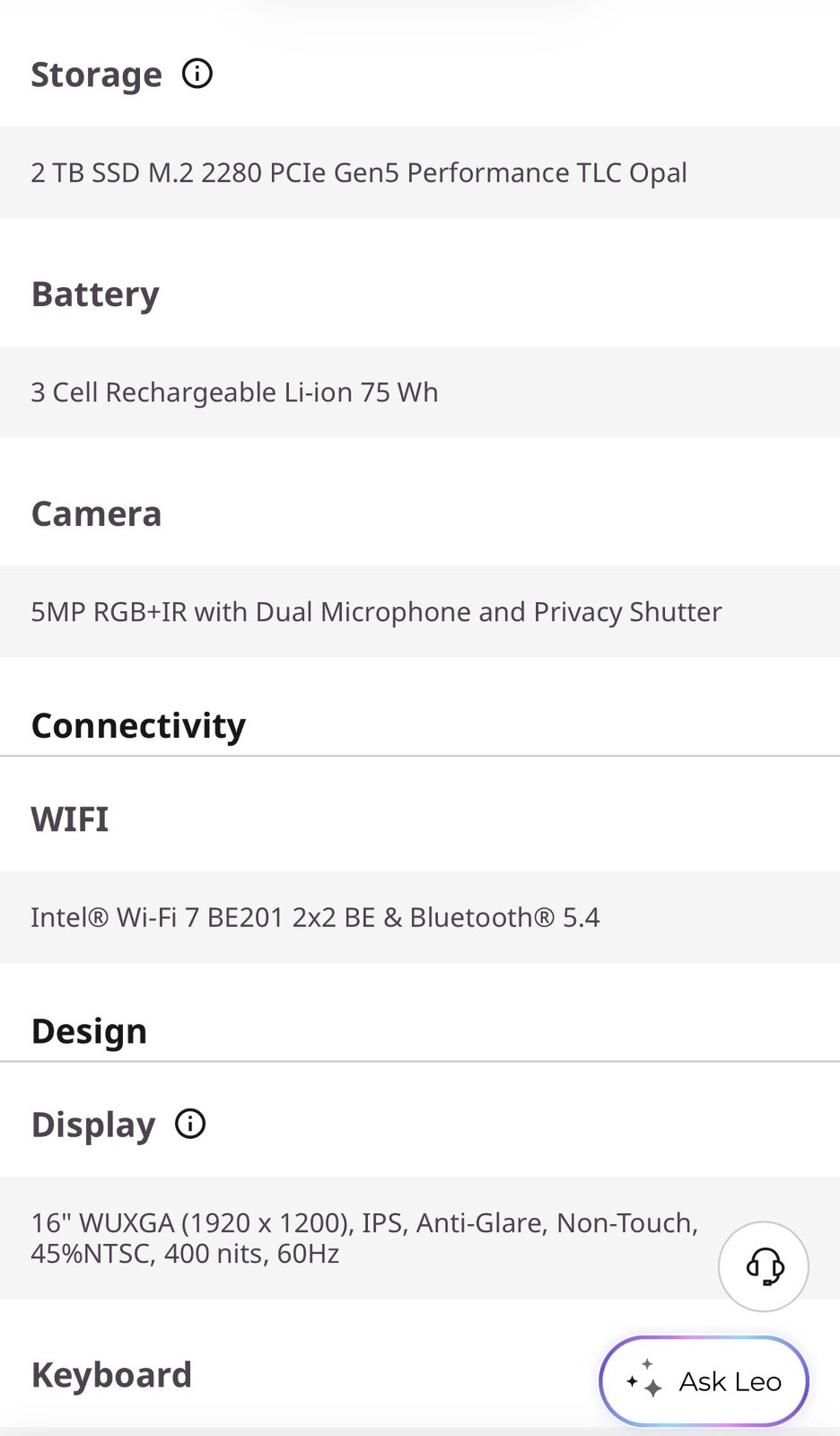Select the 2 TB SSD storage spec row
Image resolution: width=840 pixels, height=1436 pixels.
tap(420, 172)
